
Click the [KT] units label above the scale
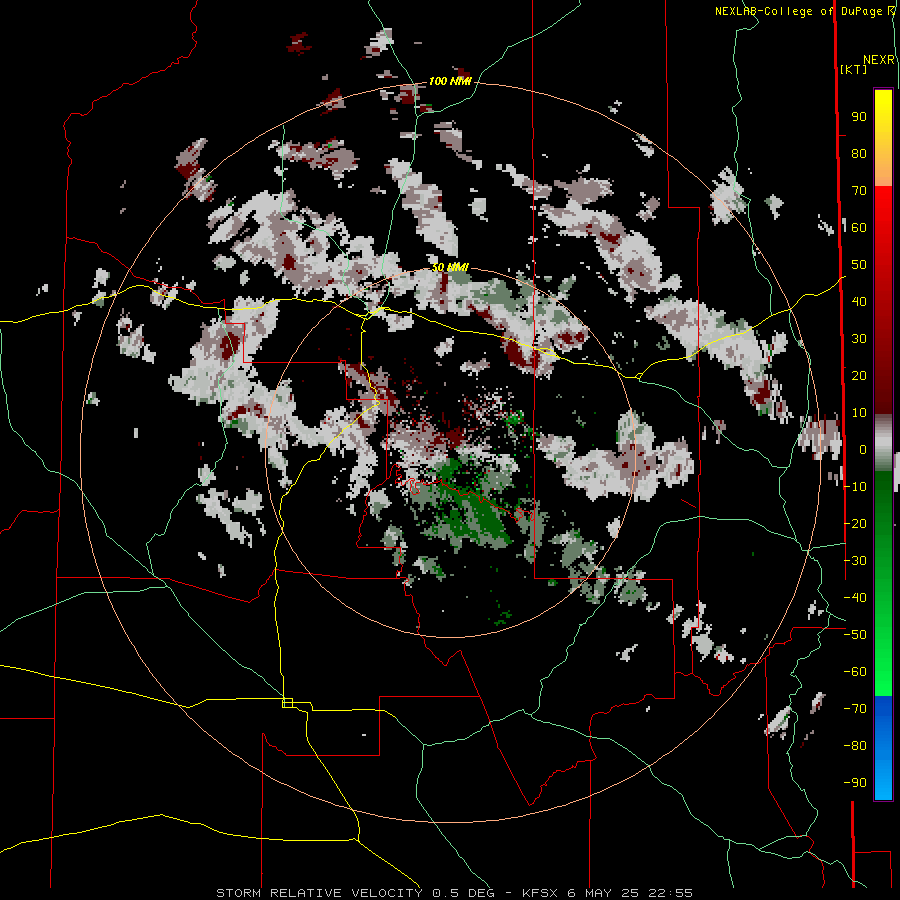[x=853, y=69]
